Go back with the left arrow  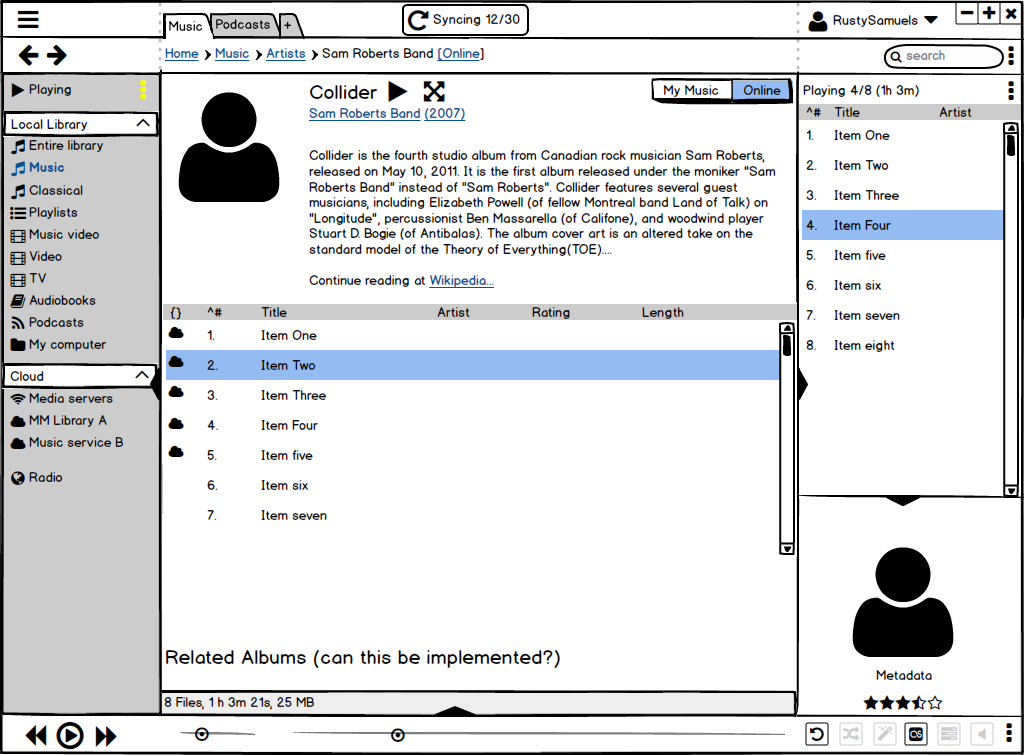point(29,56)
